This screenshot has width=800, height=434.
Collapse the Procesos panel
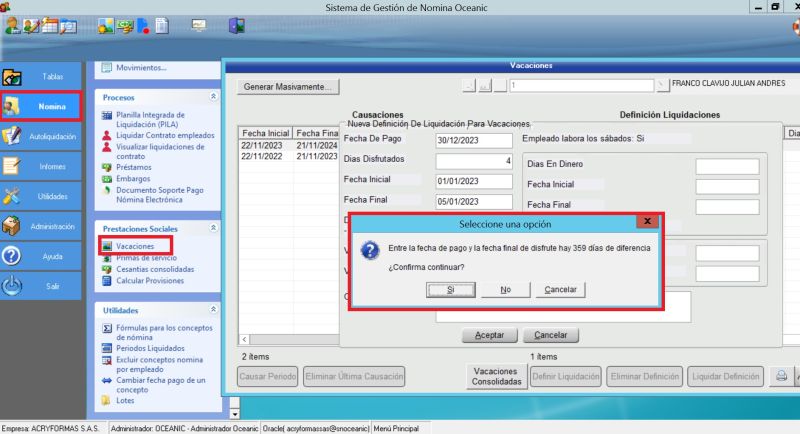point(212,97)
